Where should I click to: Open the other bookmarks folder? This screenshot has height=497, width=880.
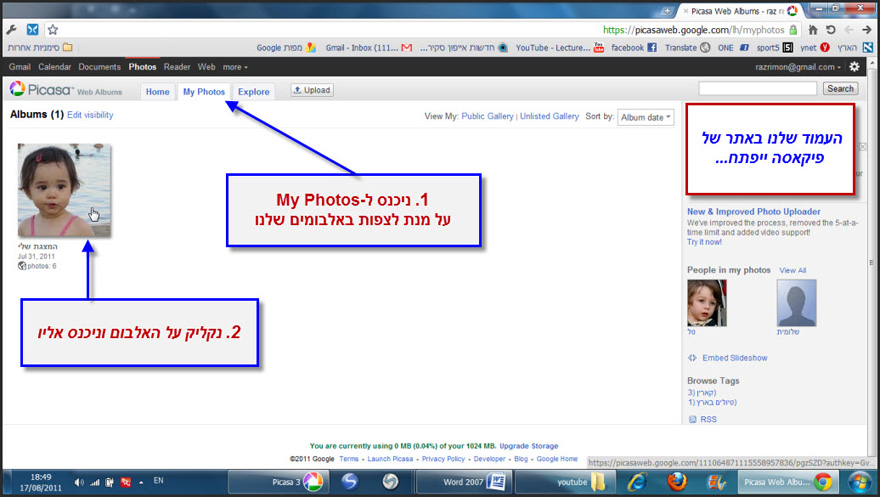[40, 48]
